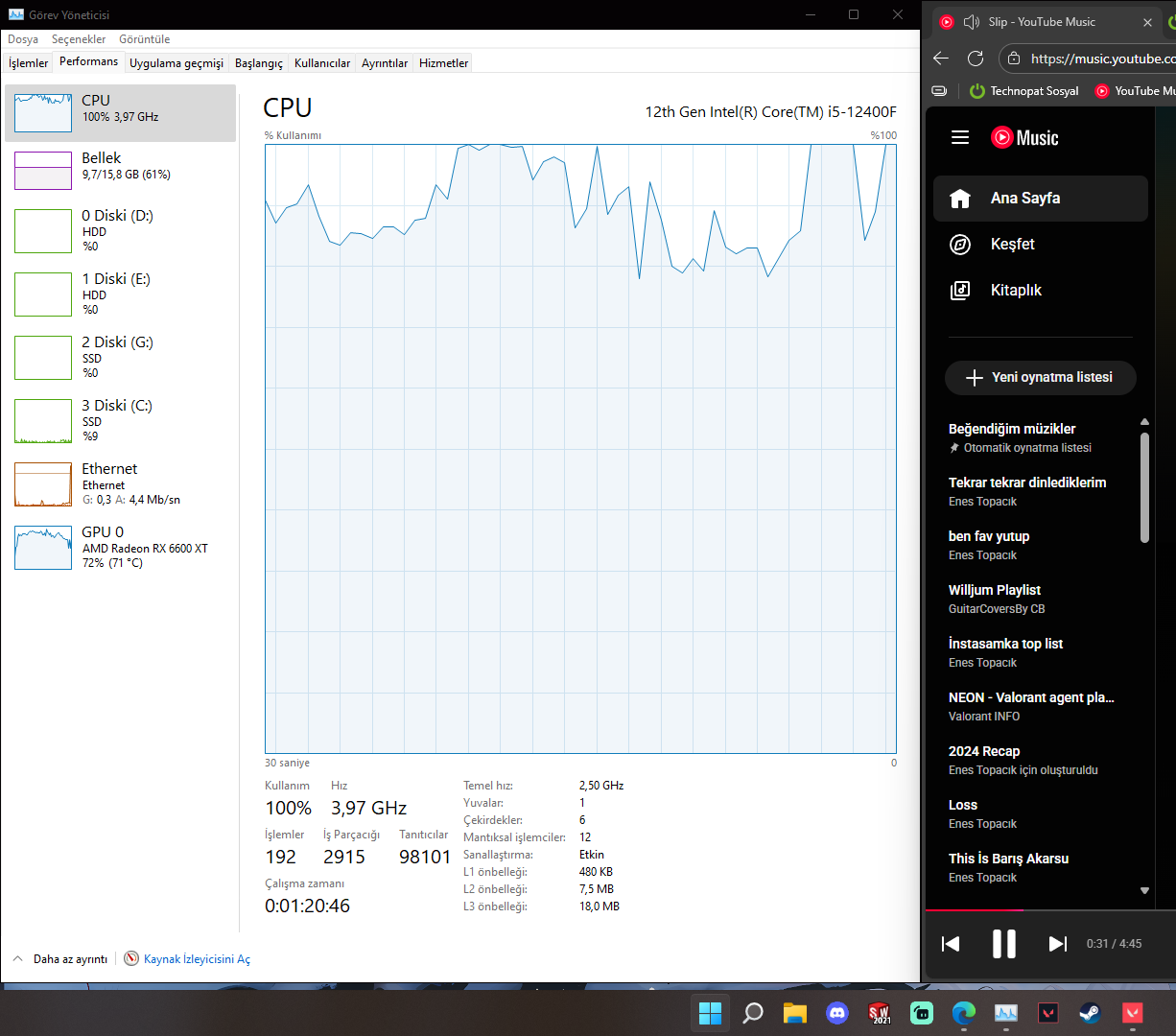Open the Görünüm menu
This screenshot has width=1176, height=1036.
(x=144, y=39)
